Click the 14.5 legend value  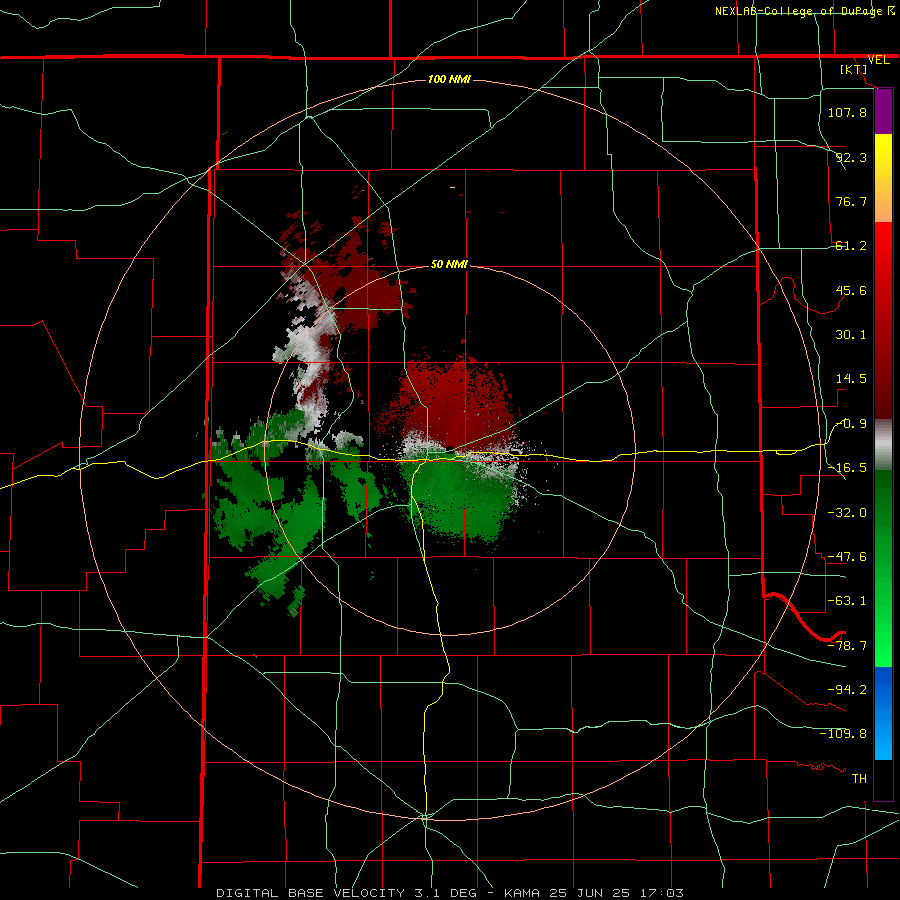(x=851, y=379)
